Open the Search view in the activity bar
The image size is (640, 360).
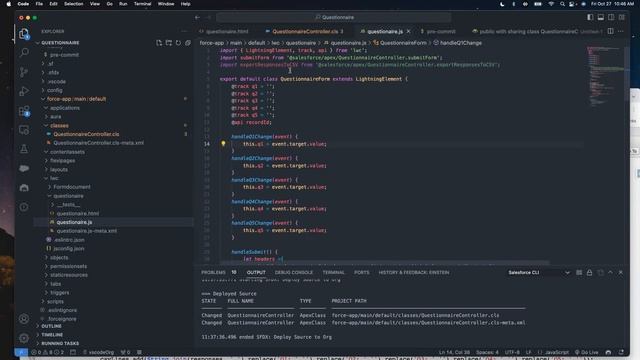pyautogui.click(x=24, y=53)
